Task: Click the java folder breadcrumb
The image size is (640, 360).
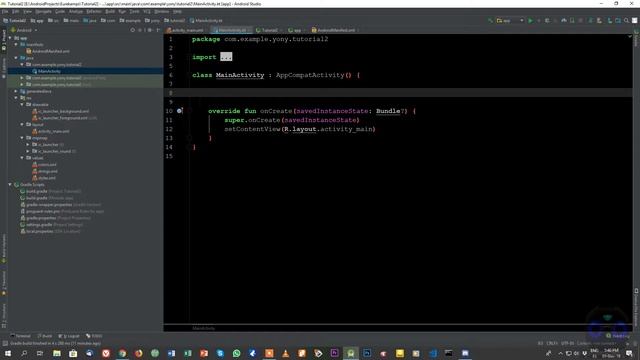Action: coord(91,20)
